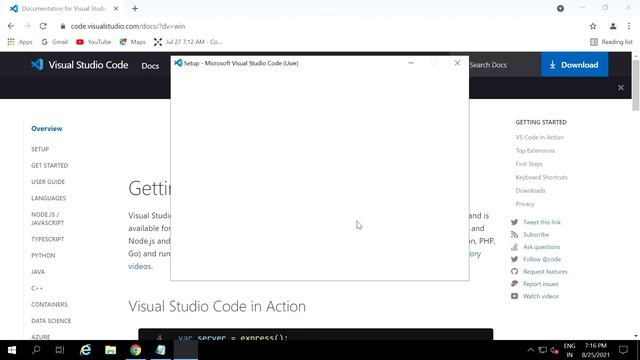
Task: Click the page vertical scrollbar thumb
Action: (x=636, y=85)
